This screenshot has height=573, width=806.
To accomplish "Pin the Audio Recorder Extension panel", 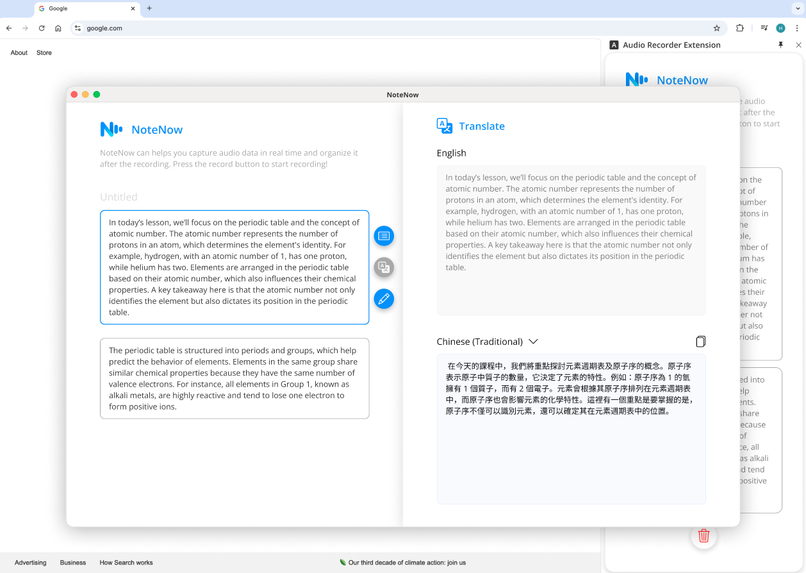I will (780, 45).
